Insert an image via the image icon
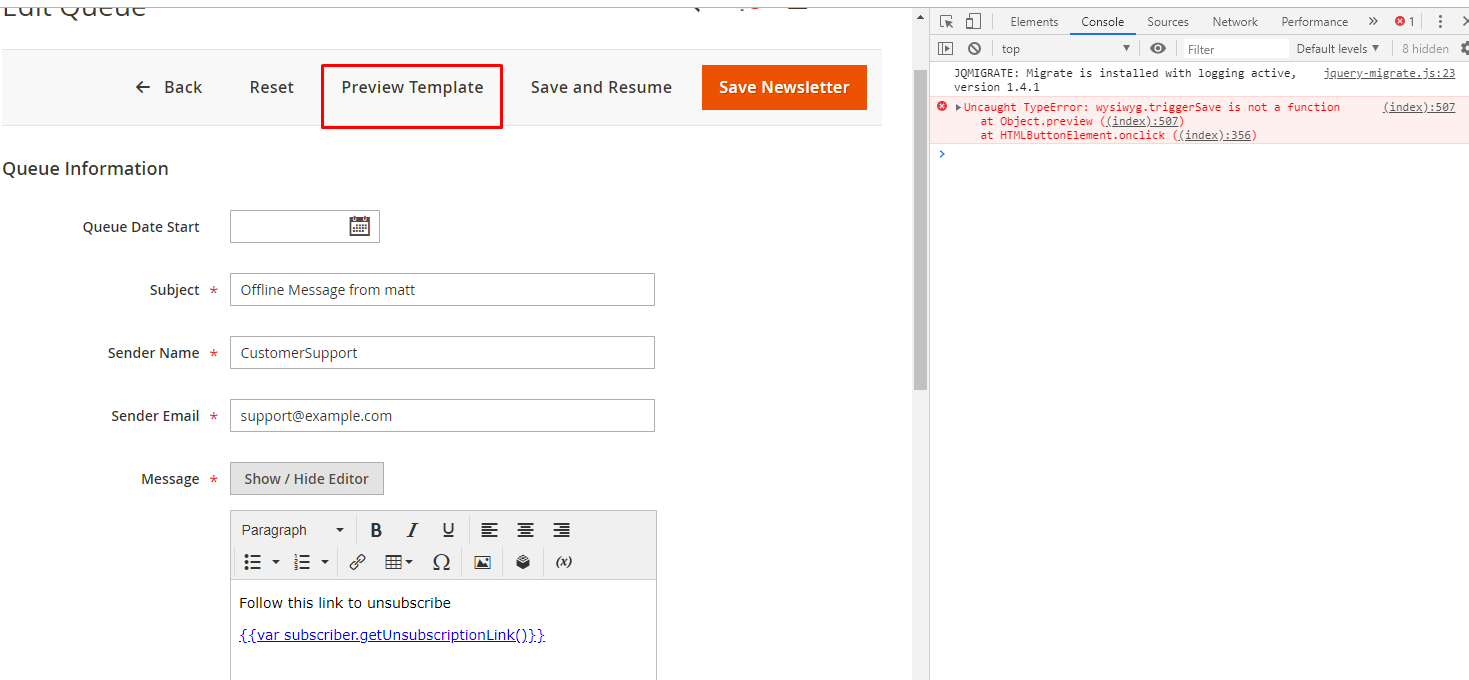The image size is (1469, 680). point(482,561)
